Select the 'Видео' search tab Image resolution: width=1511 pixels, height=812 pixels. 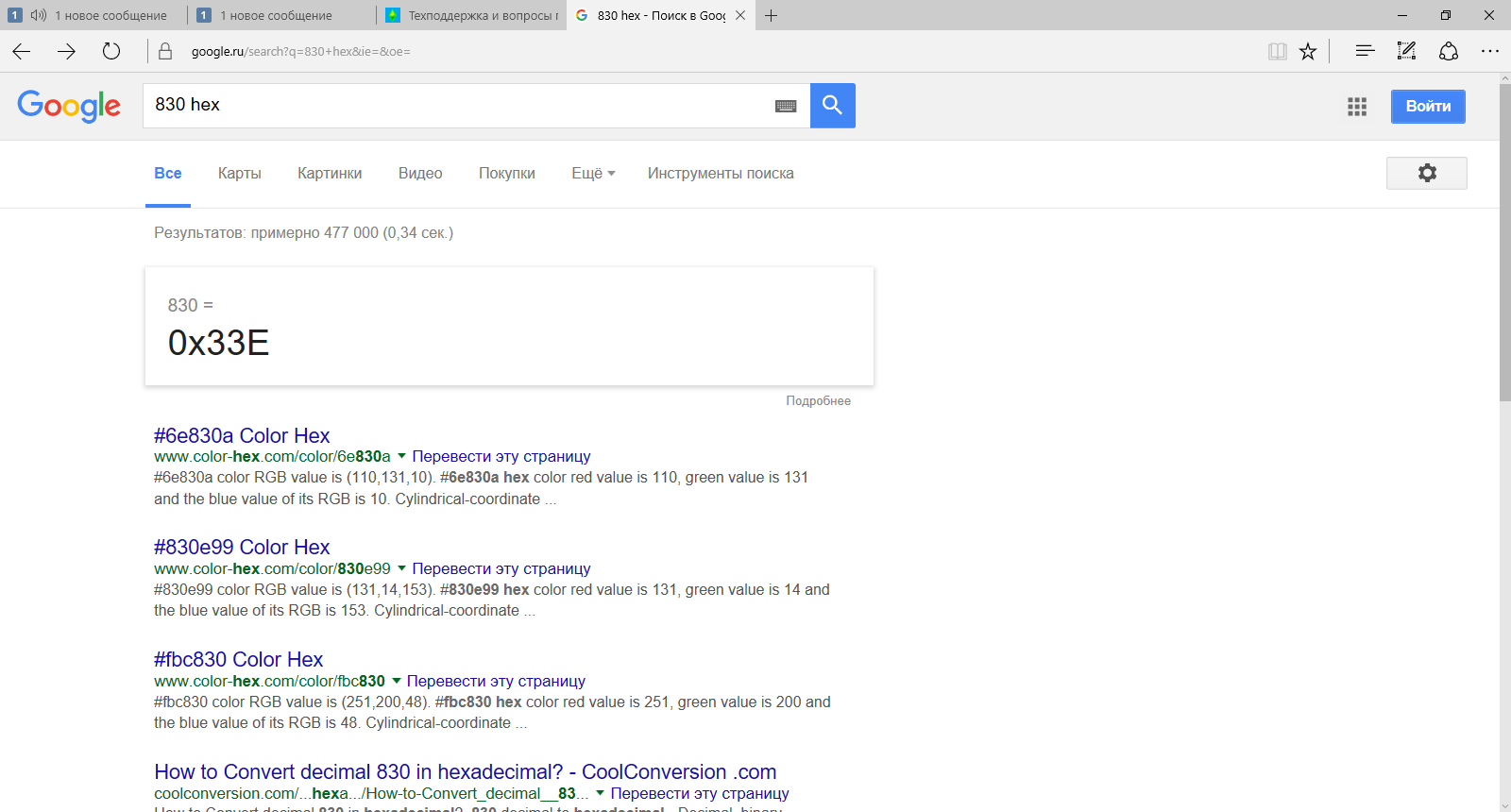(x=420, y=174)
